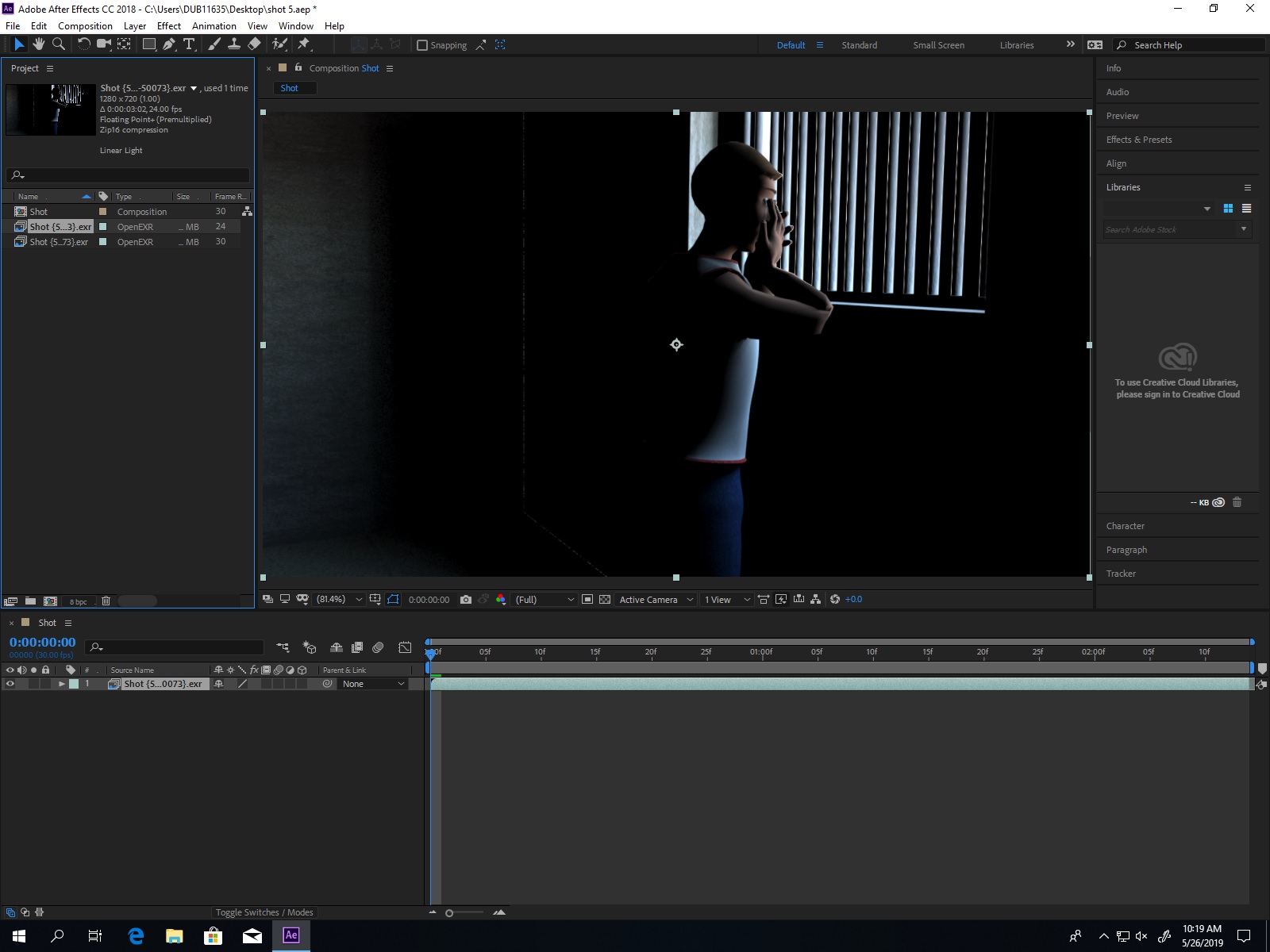
Task: Click Toggle Switches / Modes button
Action: tap(264, 912)
